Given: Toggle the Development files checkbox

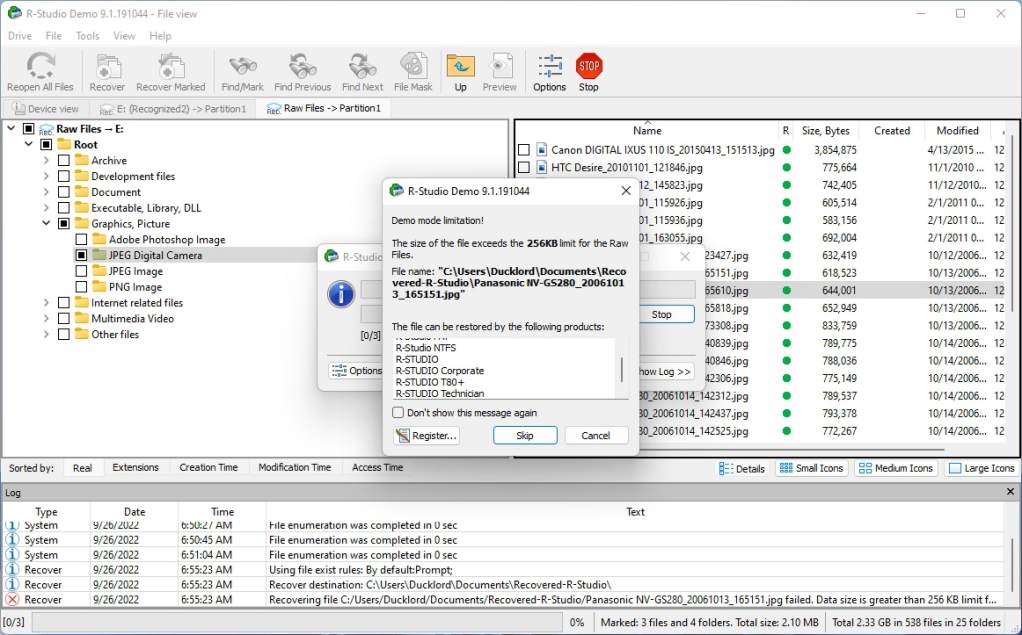Looking at the screenshot, I should (x=64, y=176).
